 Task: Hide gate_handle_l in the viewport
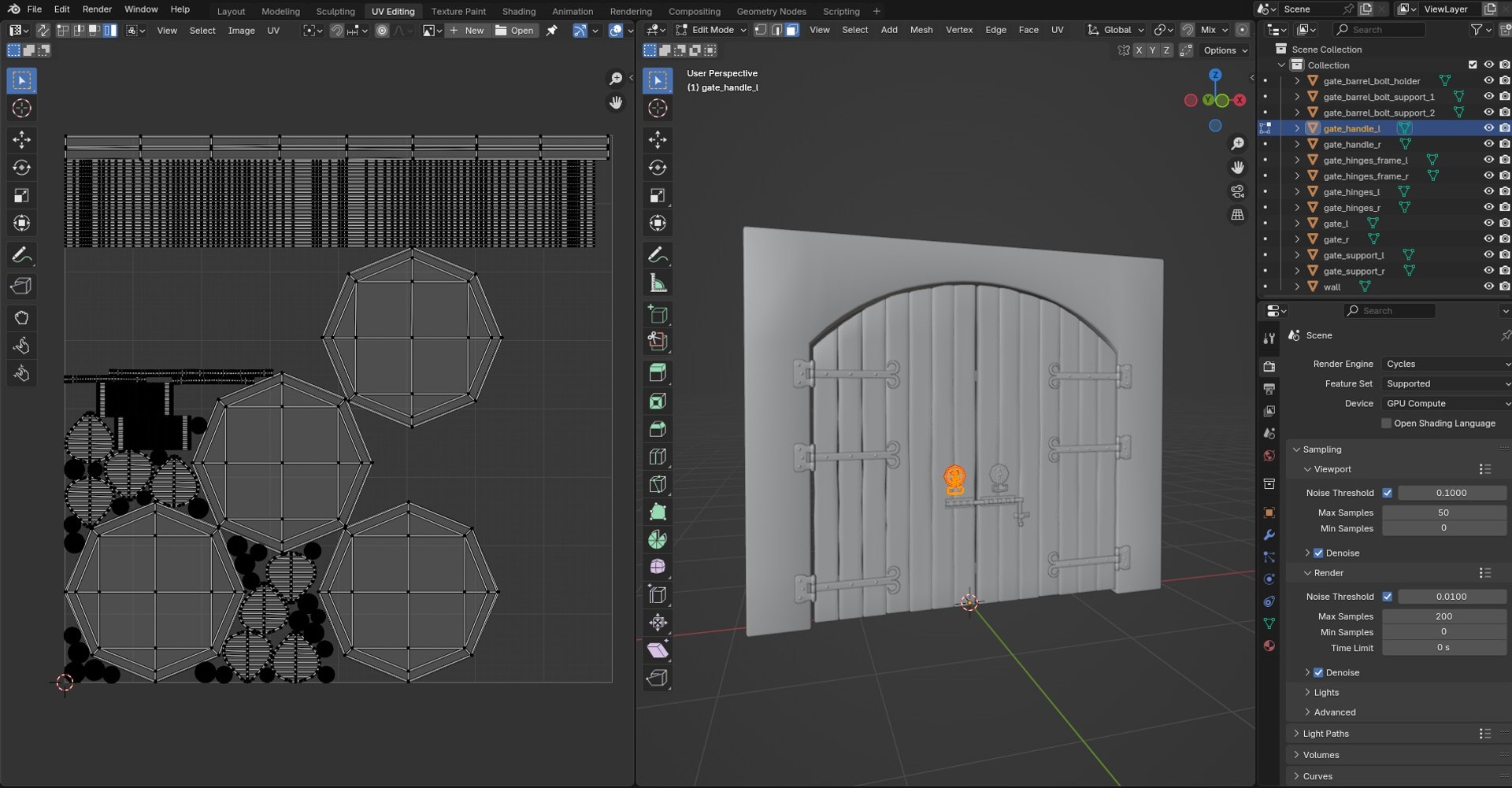point(1488,128)
